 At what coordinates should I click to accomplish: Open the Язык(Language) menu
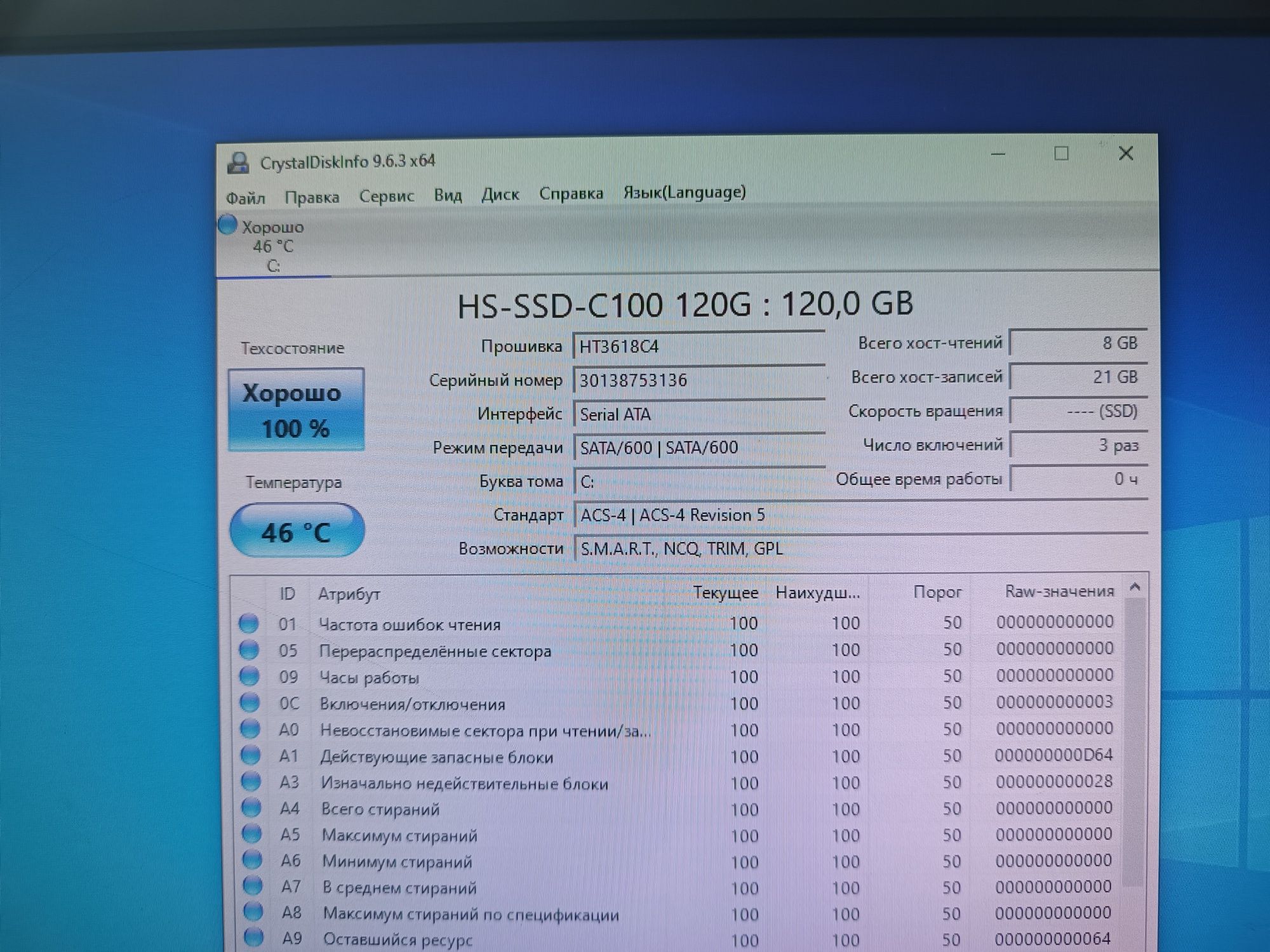pyautogui.click(x=684, y=192)
